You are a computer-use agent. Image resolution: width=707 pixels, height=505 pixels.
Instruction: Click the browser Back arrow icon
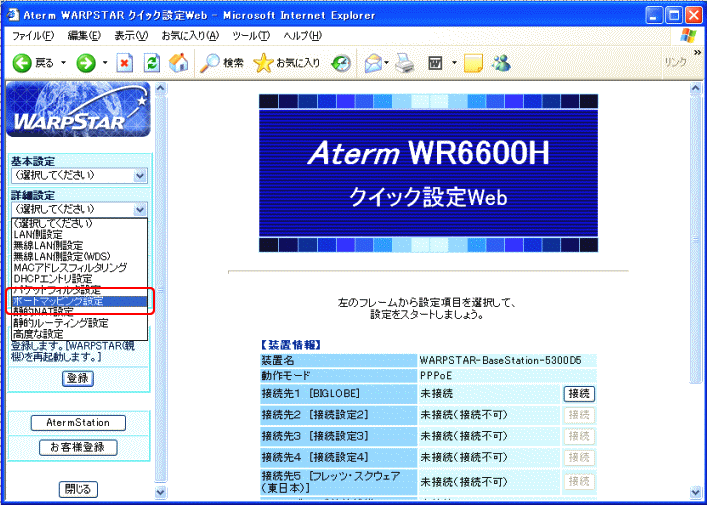(x=21, y=62)
